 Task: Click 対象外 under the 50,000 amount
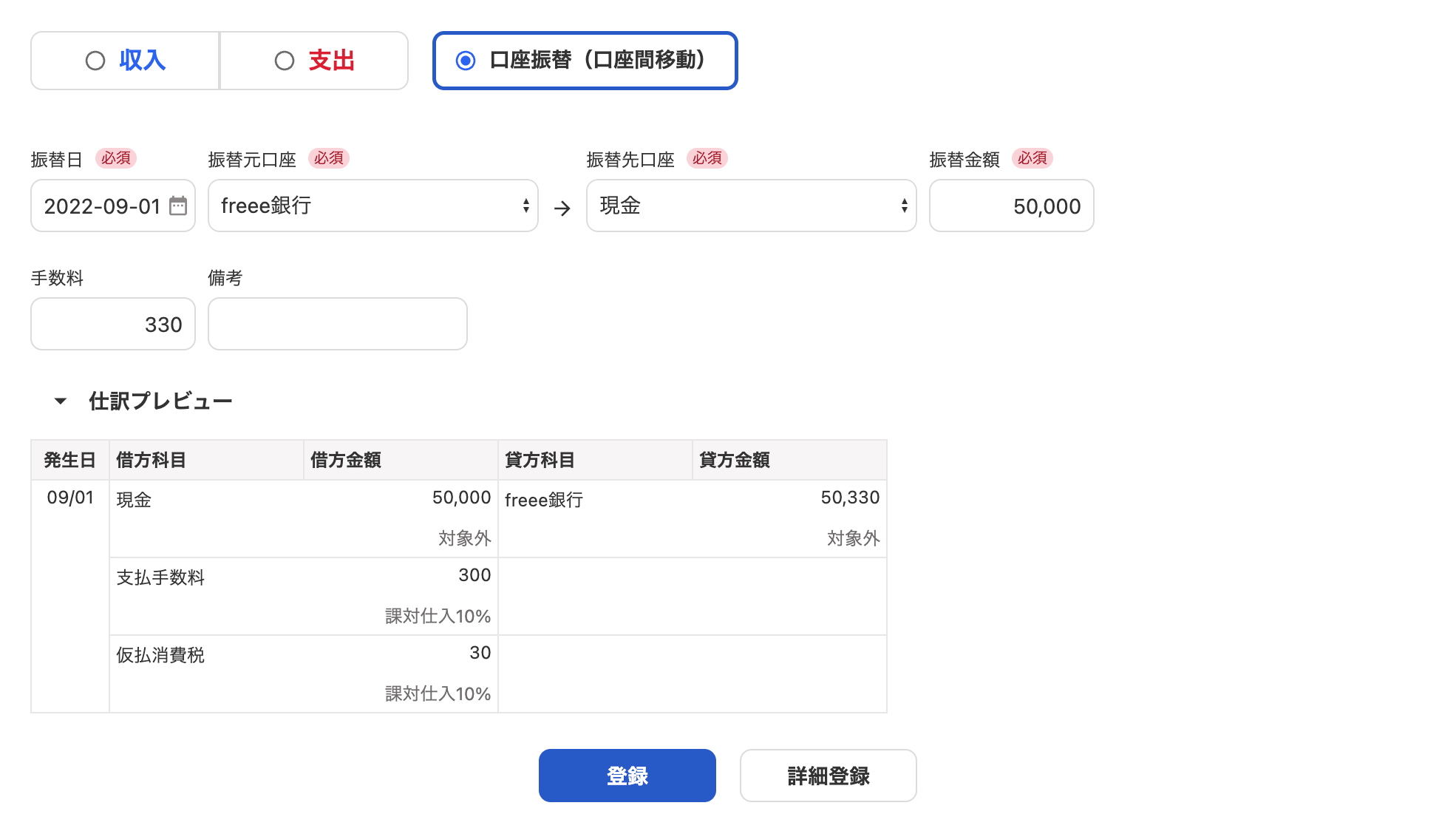click(464, 538)
